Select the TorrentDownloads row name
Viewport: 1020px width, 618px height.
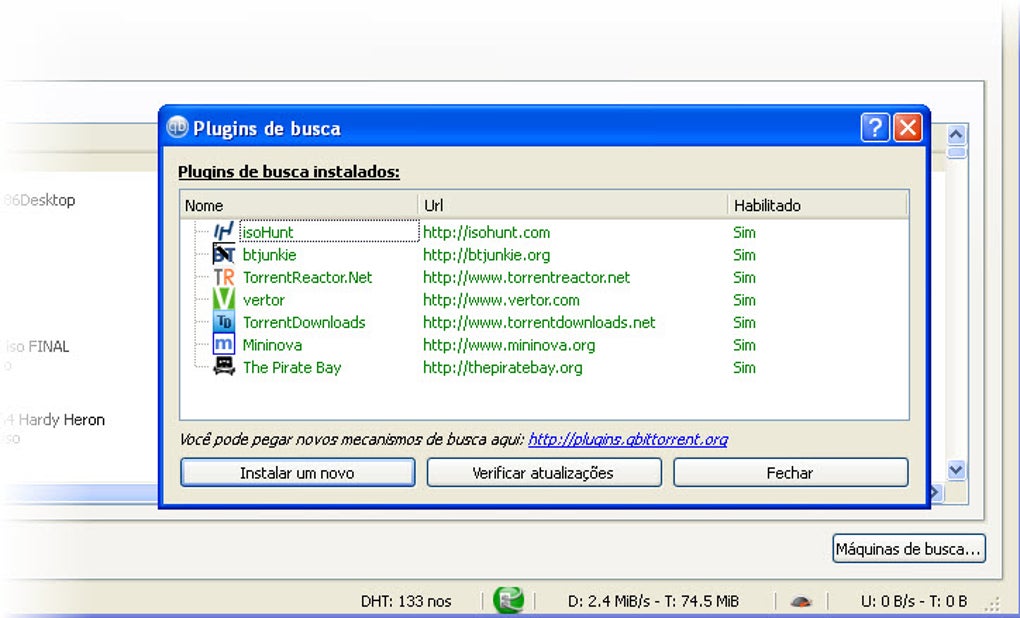click(304, 322)
